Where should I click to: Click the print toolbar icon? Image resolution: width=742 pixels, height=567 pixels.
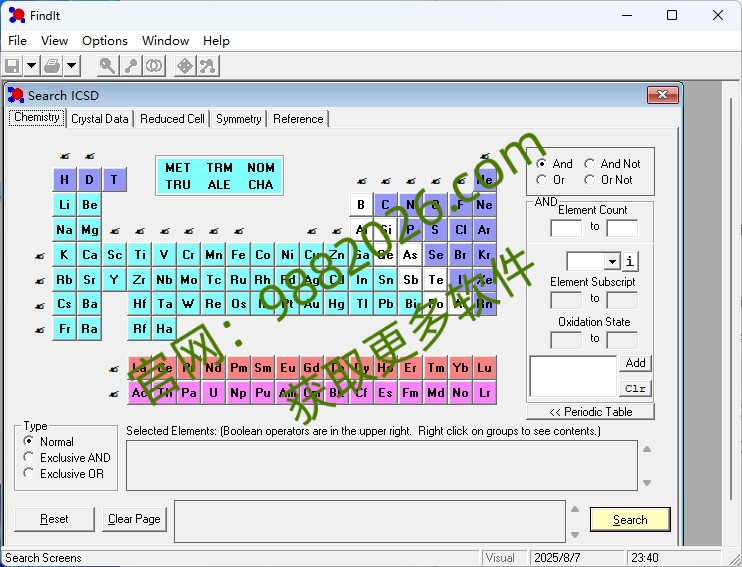[52, 66]
